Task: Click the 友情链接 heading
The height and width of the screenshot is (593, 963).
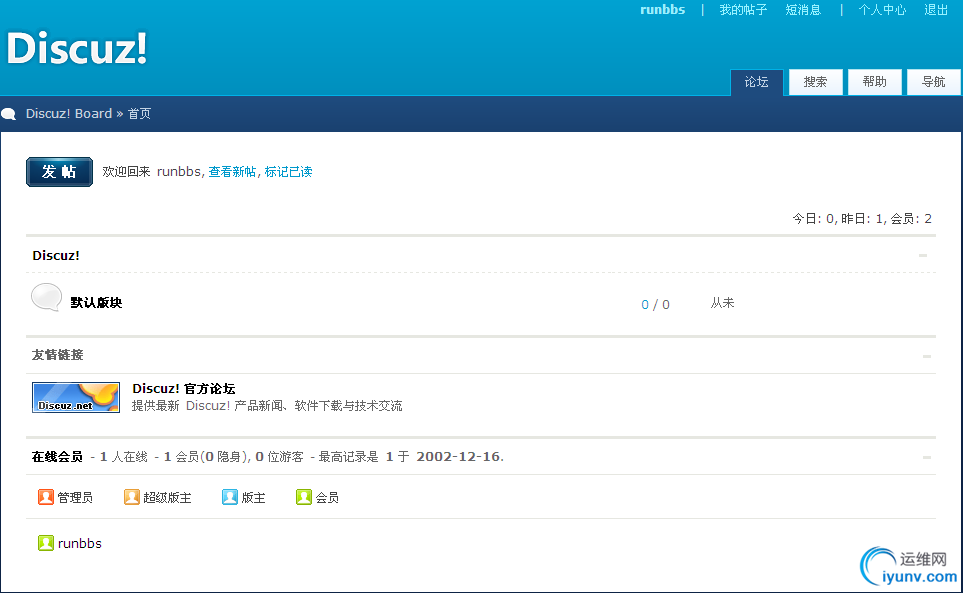Action: point(57,355)
